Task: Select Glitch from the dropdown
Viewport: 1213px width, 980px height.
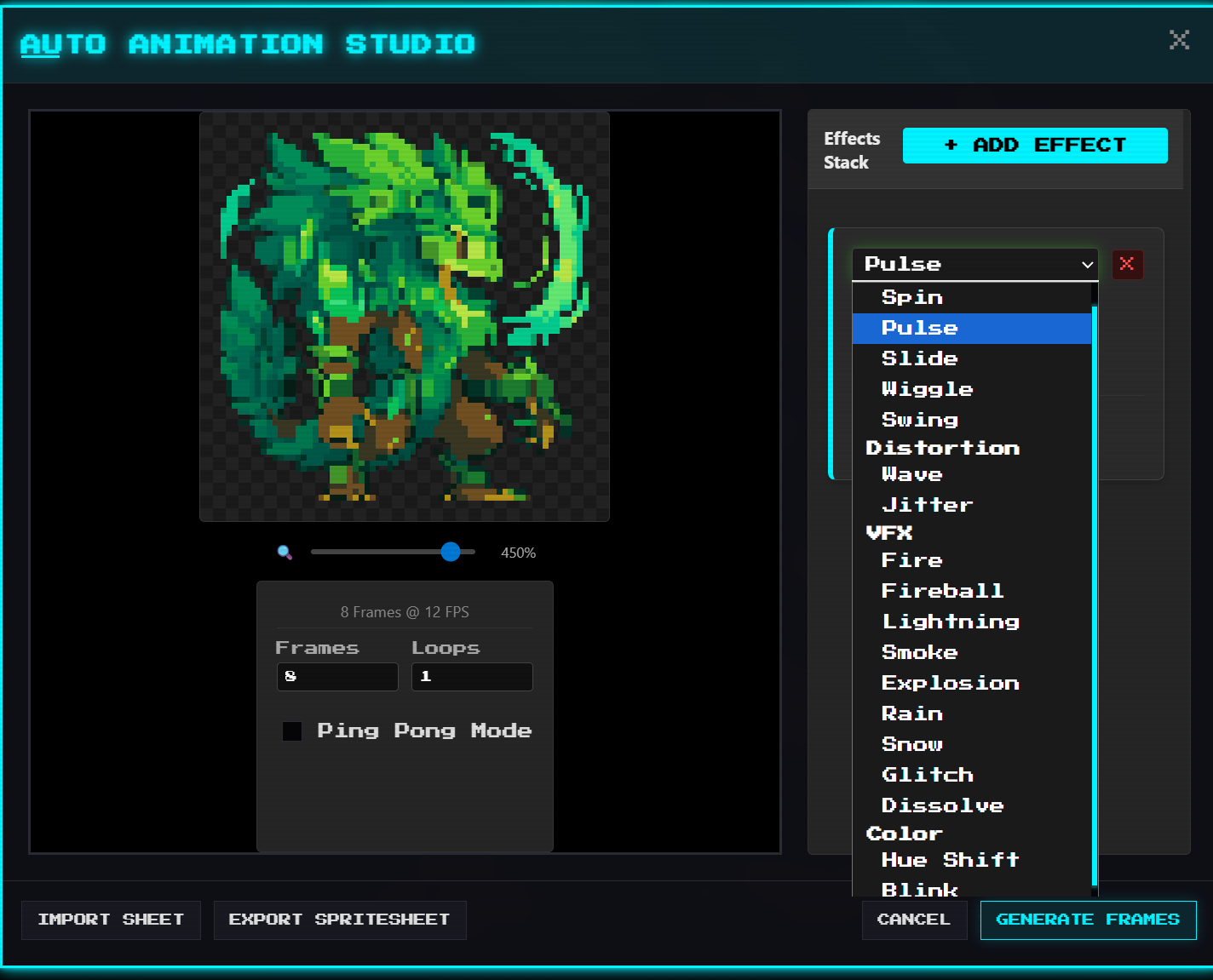Action: pyautogui.click(x=972, y=776)
